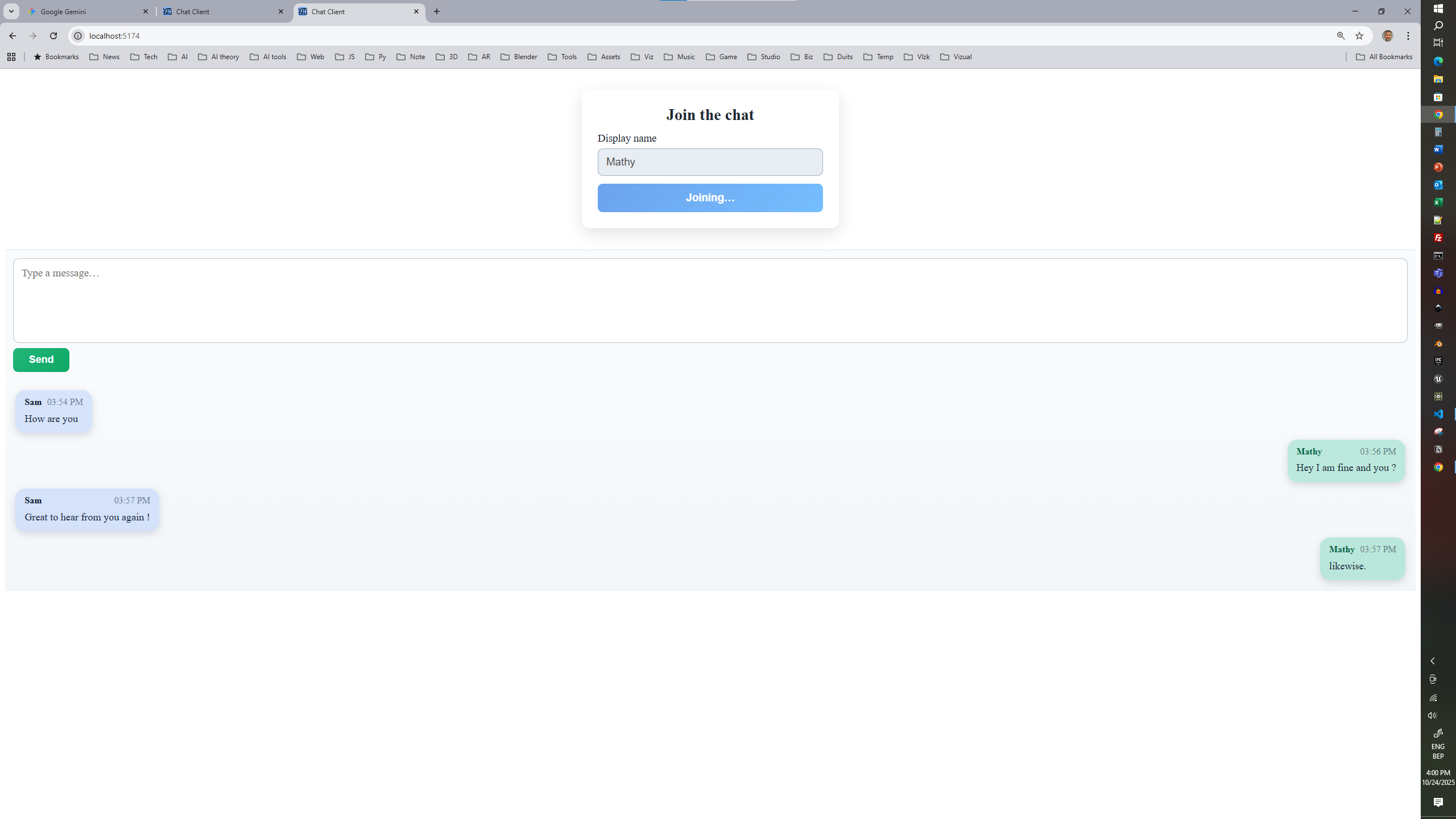Open the zoom magnifier icon in address bar
The image size is (1456, 819).
(1341, 36)
